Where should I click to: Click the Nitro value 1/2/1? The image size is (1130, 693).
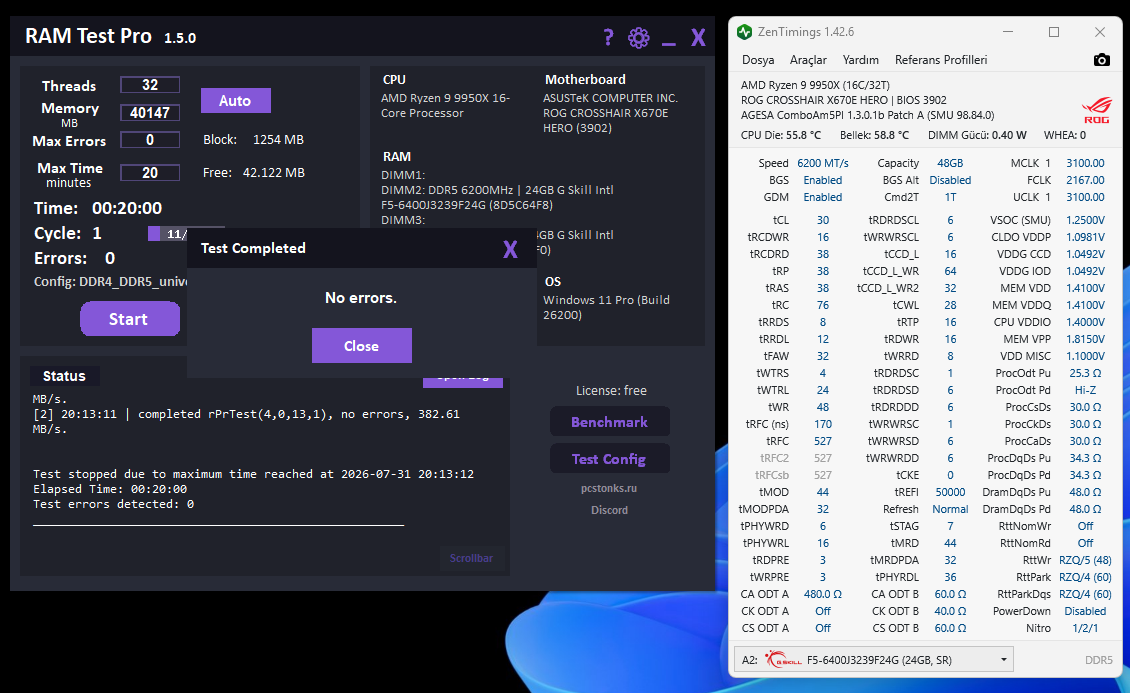click(1085, 628)
